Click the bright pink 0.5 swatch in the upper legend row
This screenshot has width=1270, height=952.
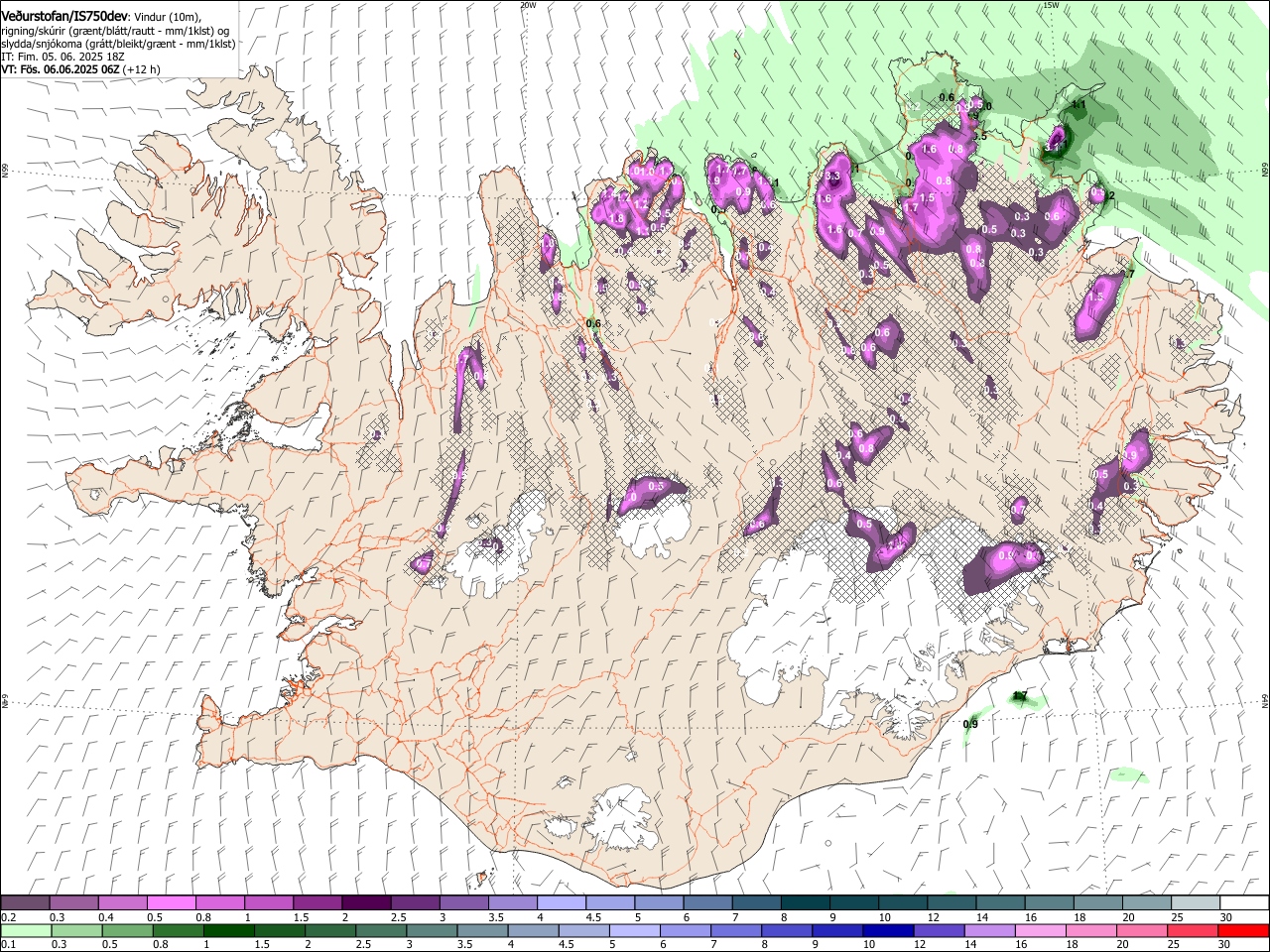[172, 903]
